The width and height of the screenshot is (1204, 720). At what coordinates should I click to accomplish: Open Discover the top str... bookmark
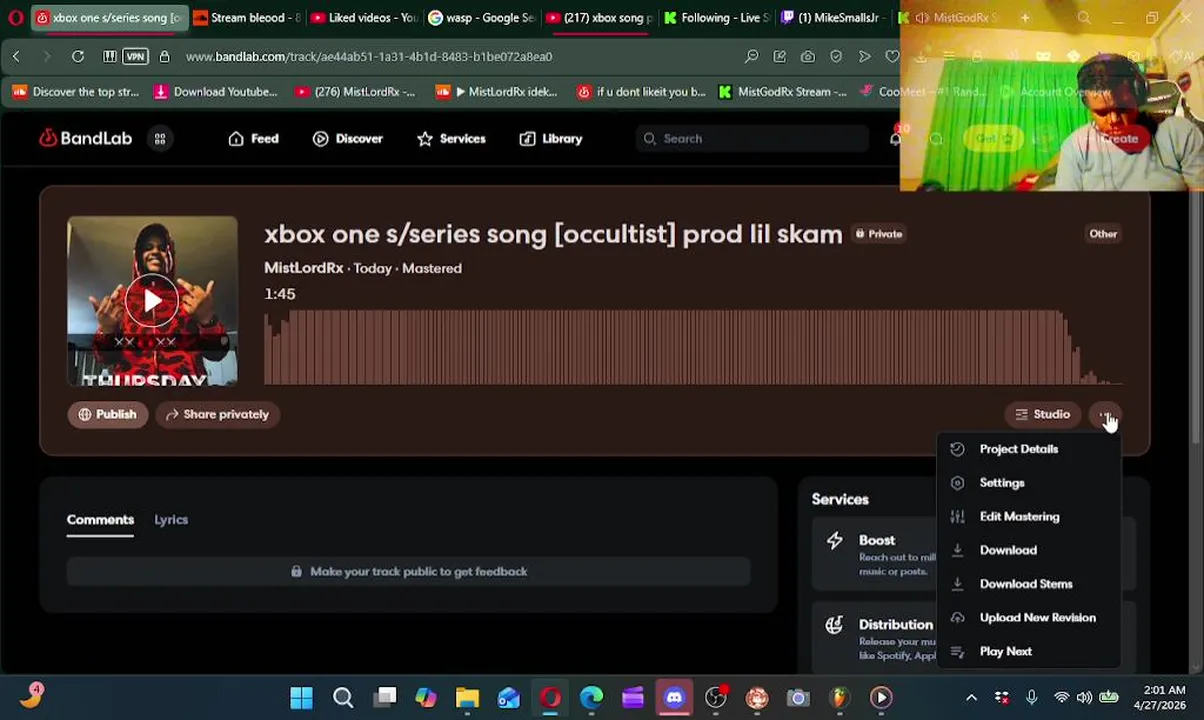pyautogui.click(x=76, y=92)
